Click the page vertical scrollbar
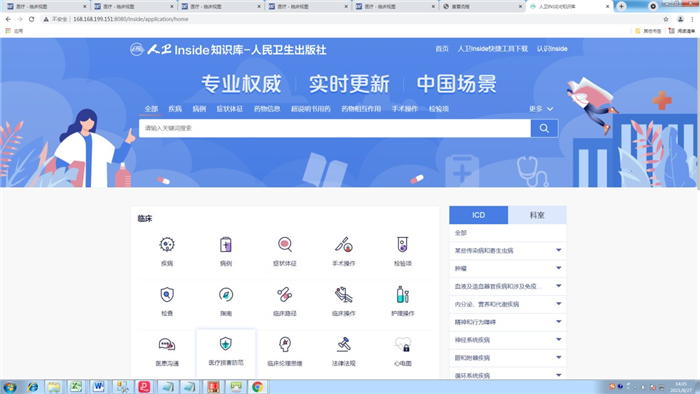The image size is (700, 394). [697, 114]
